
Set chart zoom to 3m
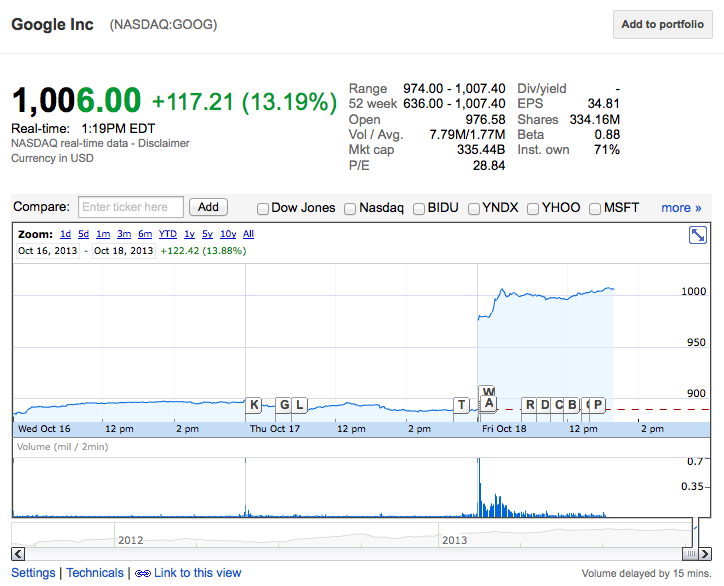pos(124,234)
